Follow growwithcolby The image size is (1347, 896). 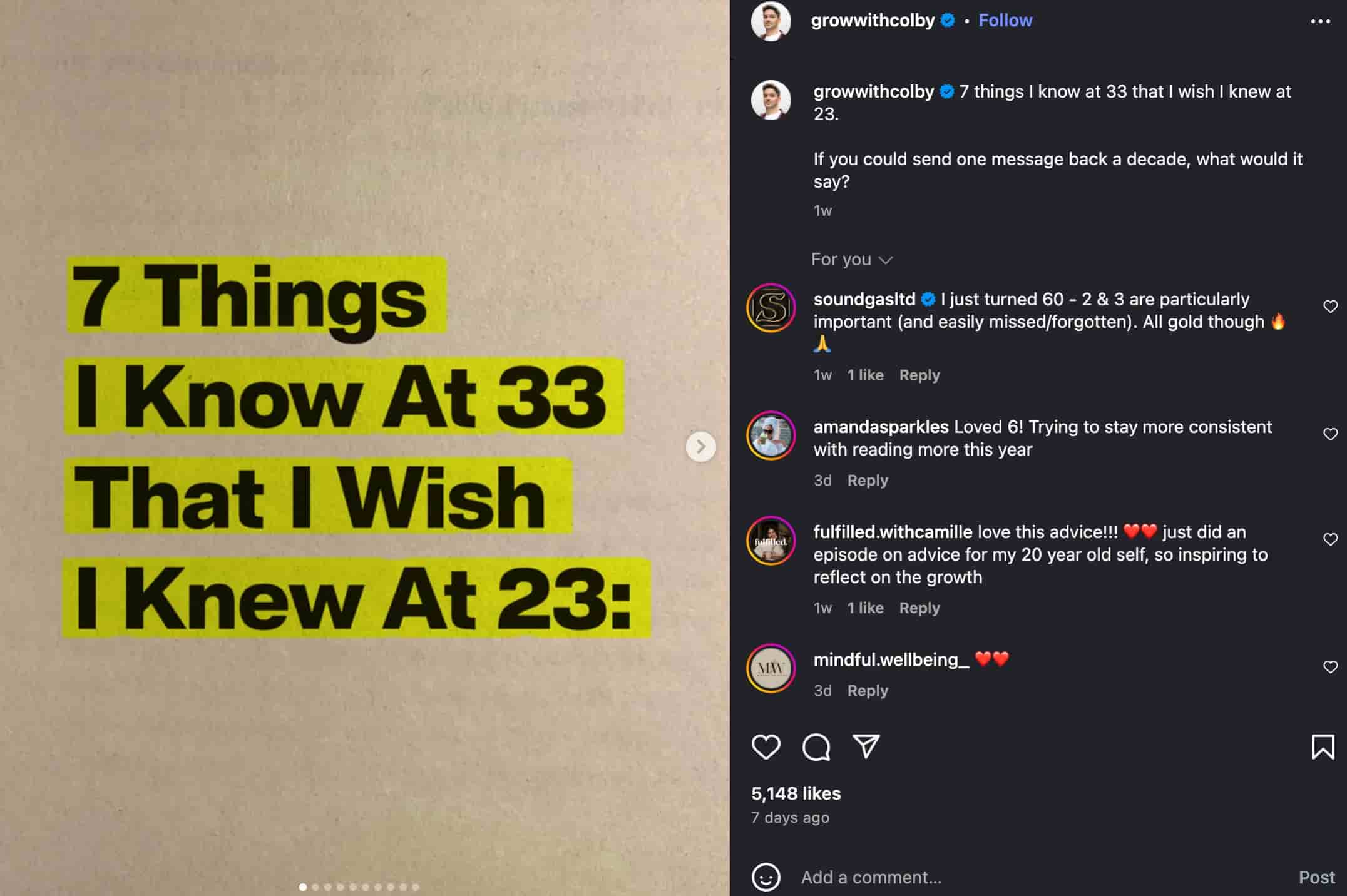point(1005,20)
